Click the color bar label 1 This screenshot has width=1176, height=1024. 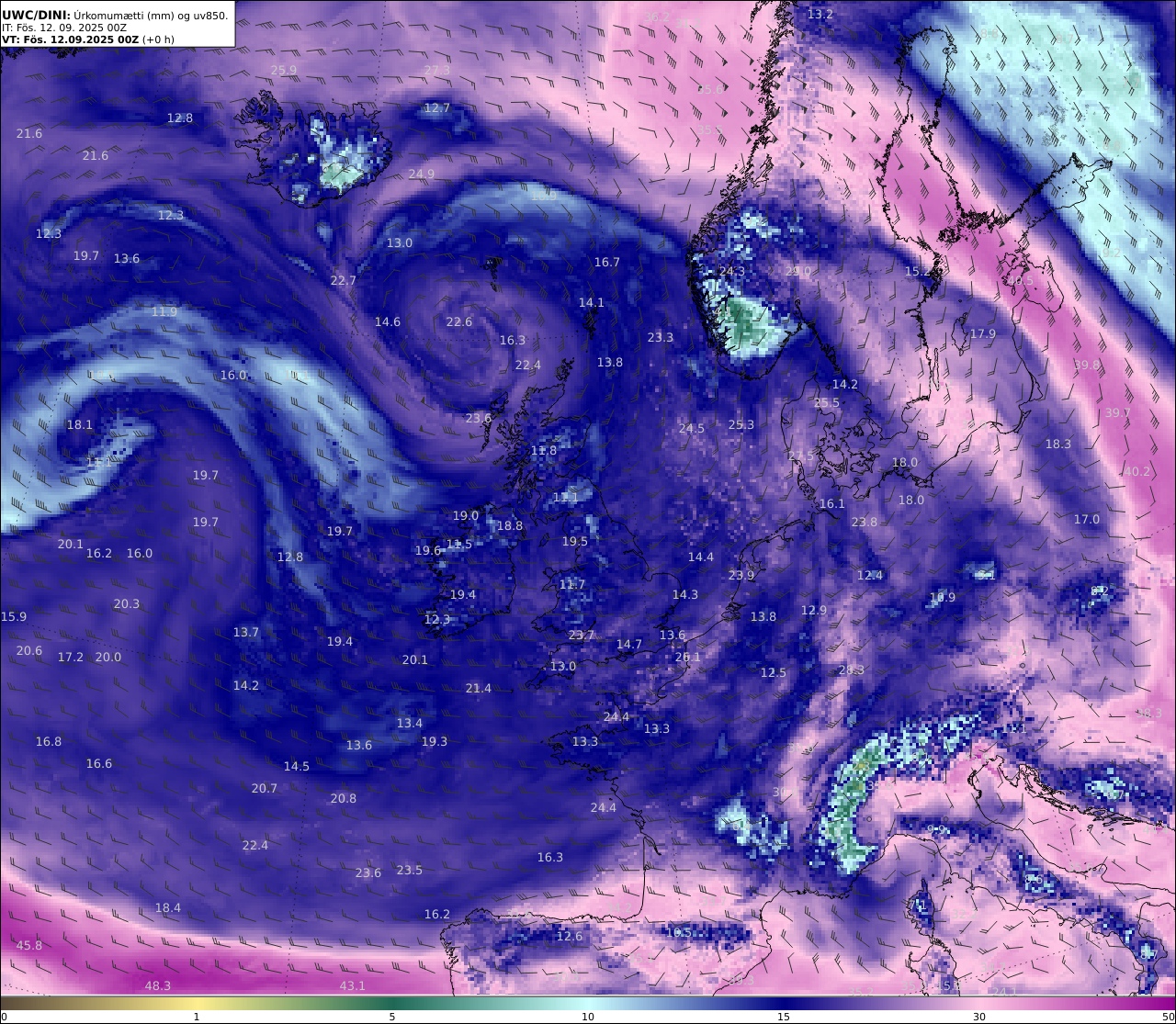click(197, 1017)
